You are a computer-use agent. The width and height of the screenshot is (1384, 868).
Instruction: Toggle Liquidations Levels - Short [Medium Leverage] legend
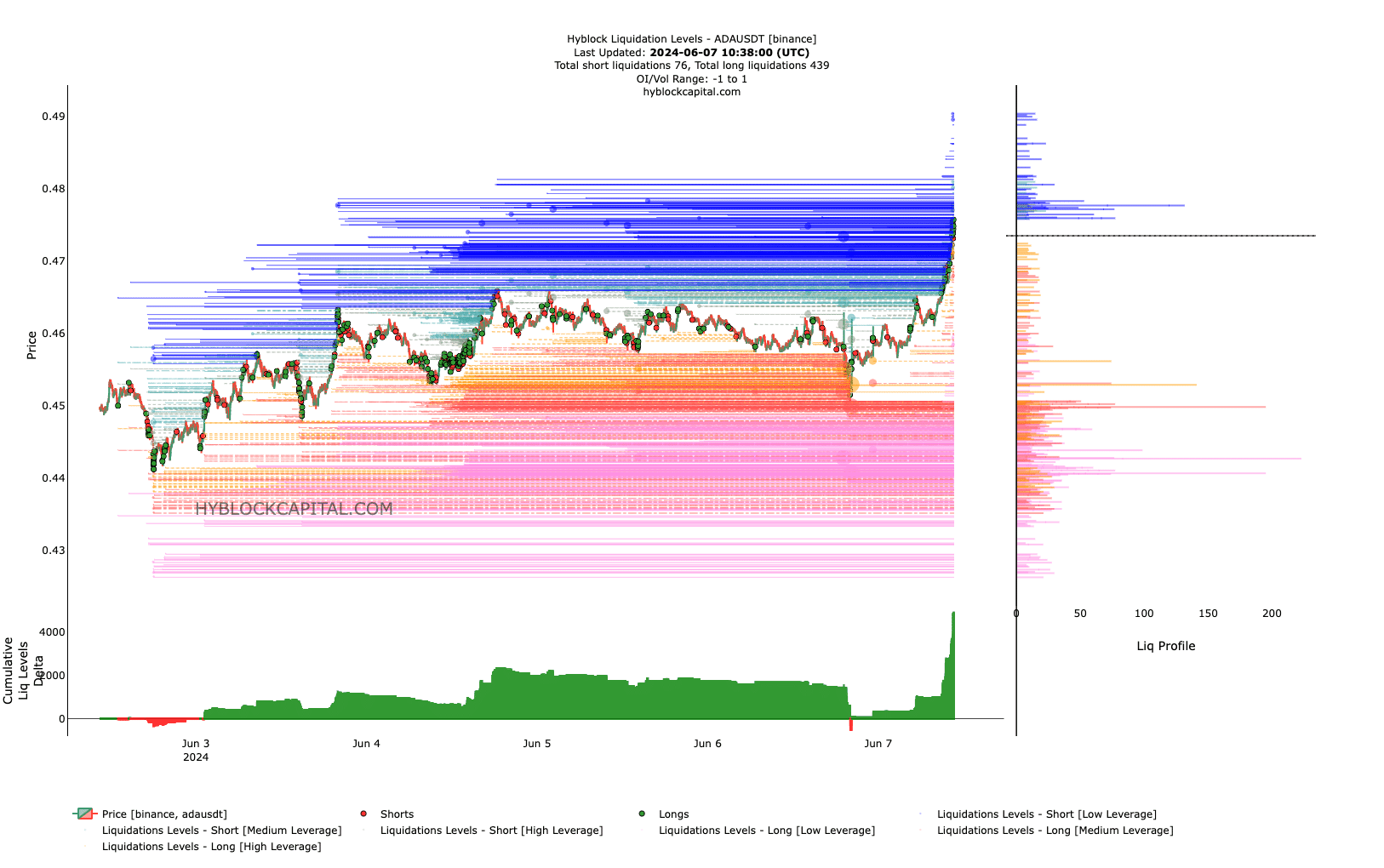tap(213, 831)
